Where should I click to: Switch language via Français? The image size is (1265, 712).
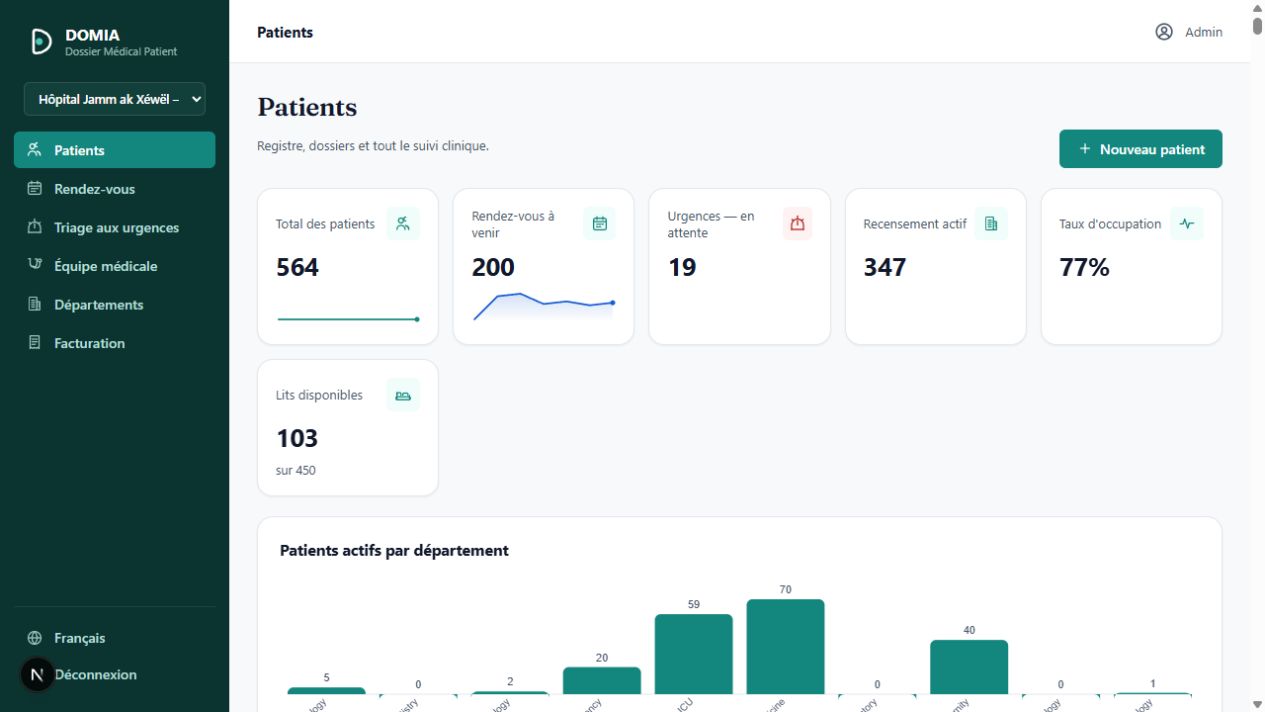point(80,638)
